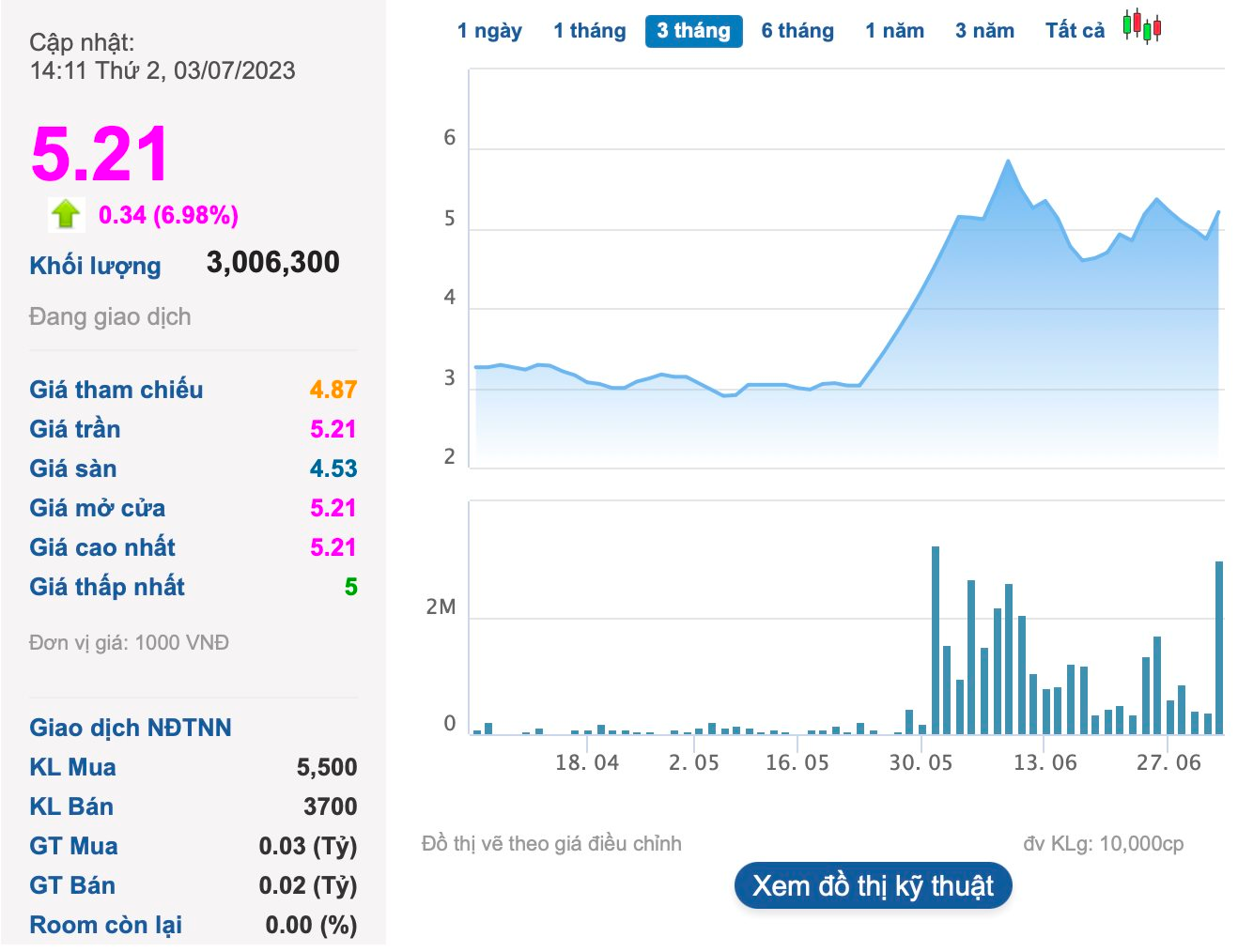Screen dimensions: 1238x952
Task: Click the Giá mở cửa label
Action: click(x=97, y=508)
